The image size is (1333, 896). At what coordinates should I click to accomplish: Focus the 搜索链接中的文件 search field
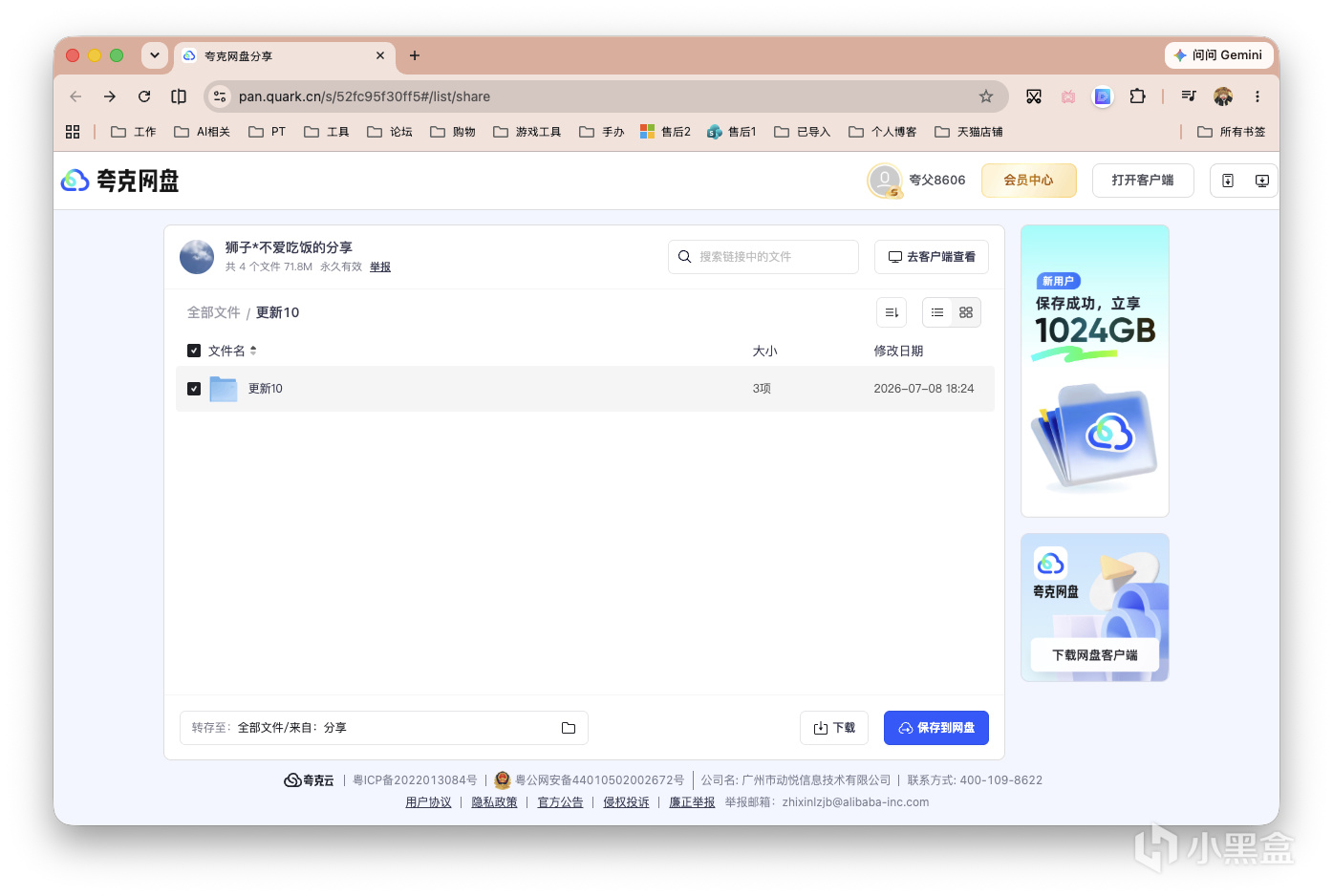tap(763, 257)
